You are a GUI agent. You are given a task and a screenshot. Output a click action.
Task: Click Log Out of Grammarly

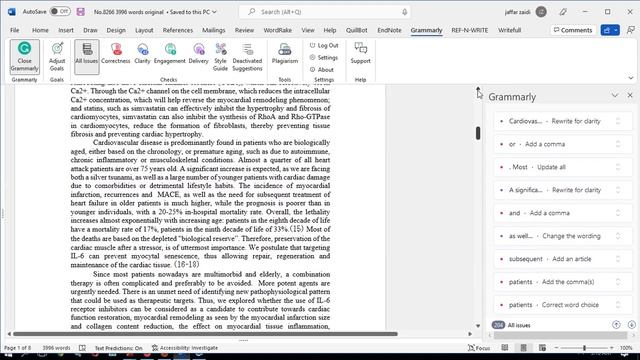[324, 45]
